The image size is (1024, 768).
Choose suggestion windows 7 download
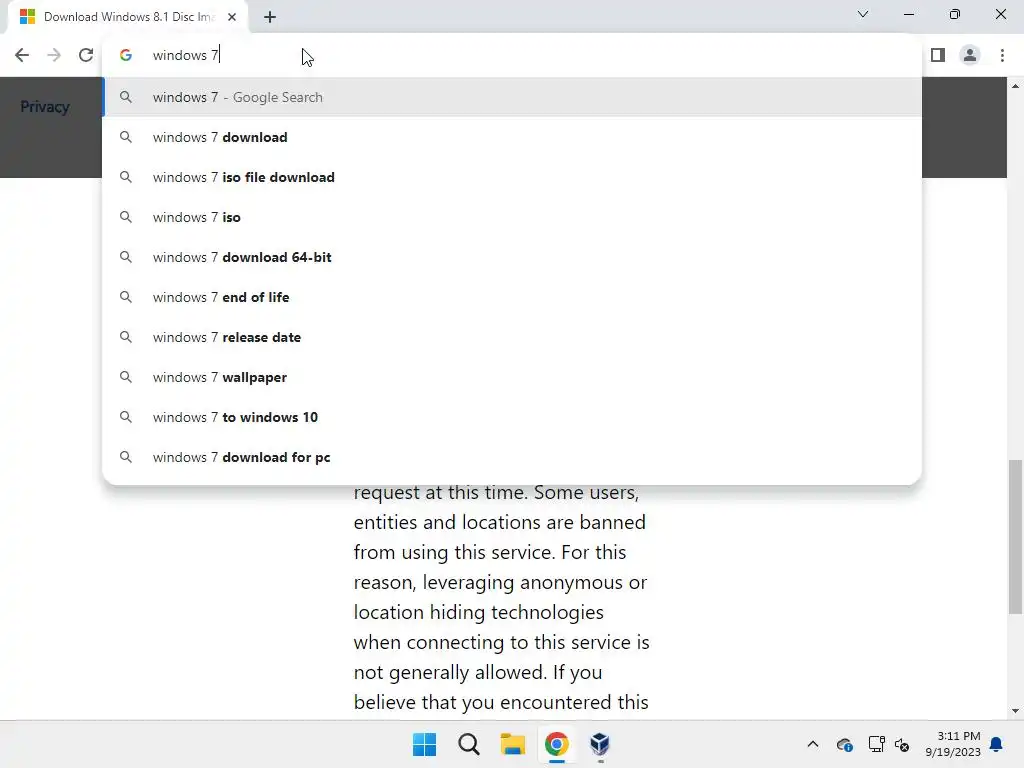coord(513,137)
